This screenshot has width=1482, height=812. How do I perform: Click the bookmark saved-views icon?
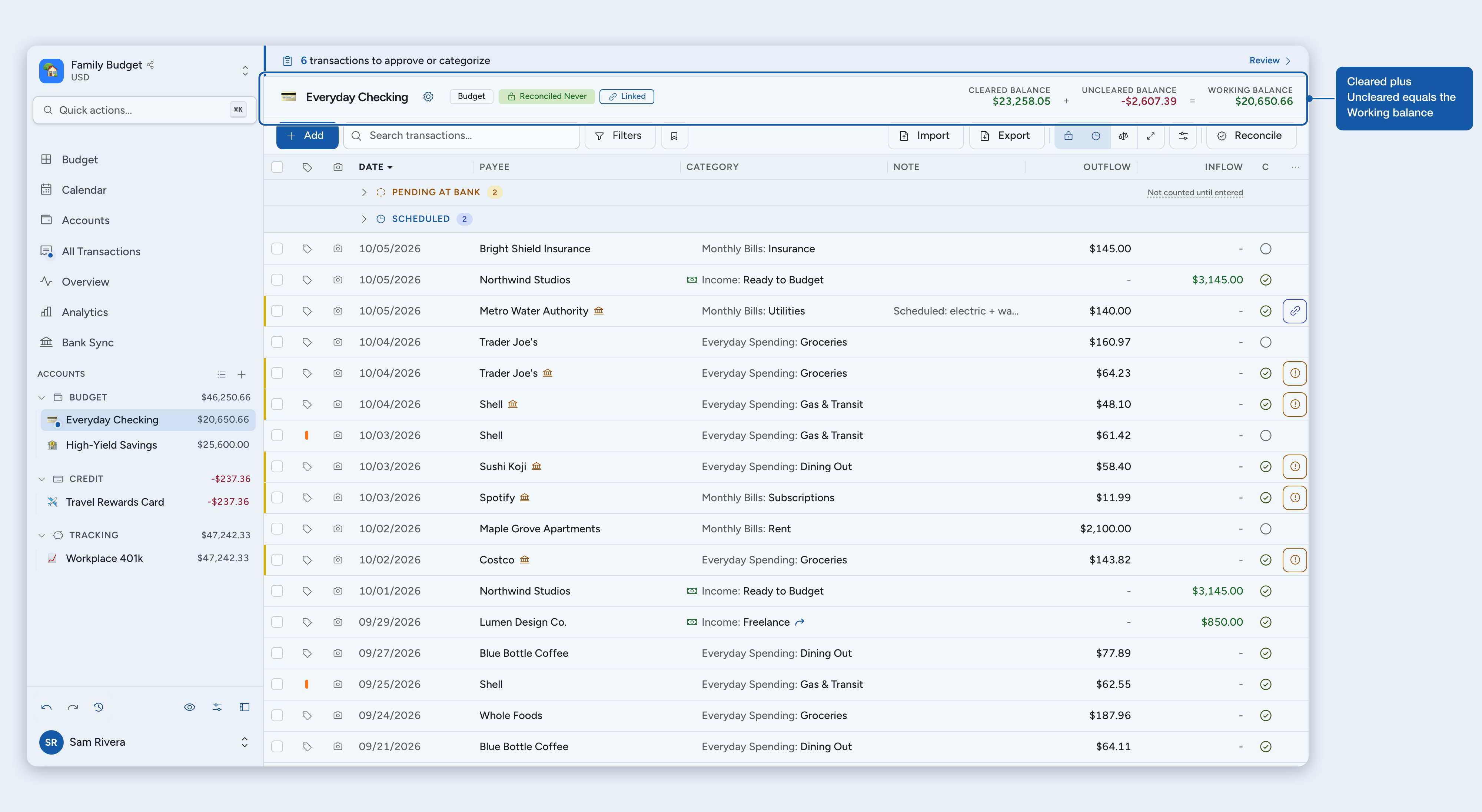674,136
